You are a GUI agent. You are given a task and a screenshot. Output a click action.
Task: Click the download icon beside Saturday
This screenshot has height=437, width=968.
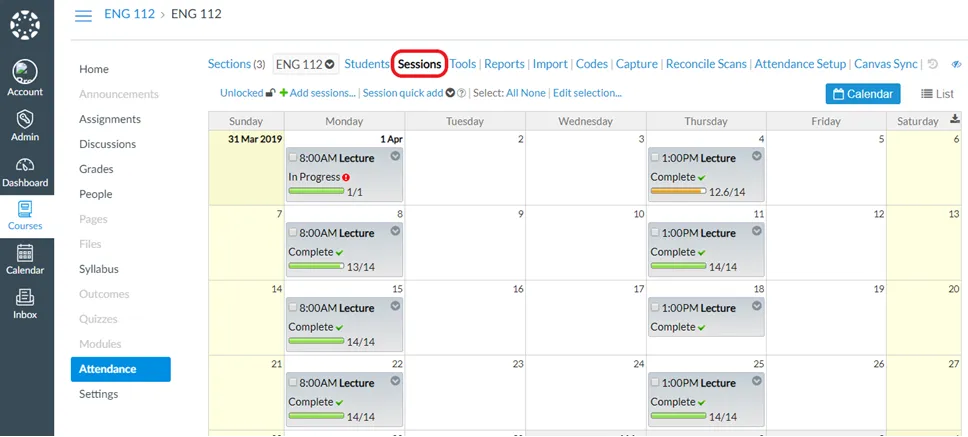956,119
